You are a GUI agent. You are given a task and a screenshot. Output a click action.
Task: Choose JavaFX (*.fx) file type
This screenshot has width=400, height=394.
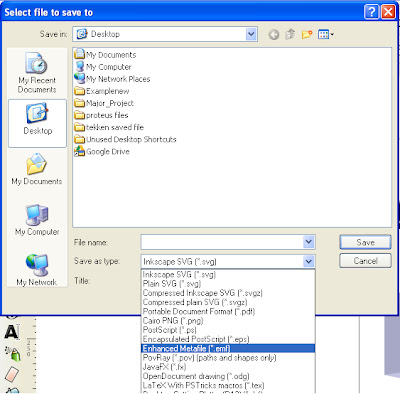(228, 367)
